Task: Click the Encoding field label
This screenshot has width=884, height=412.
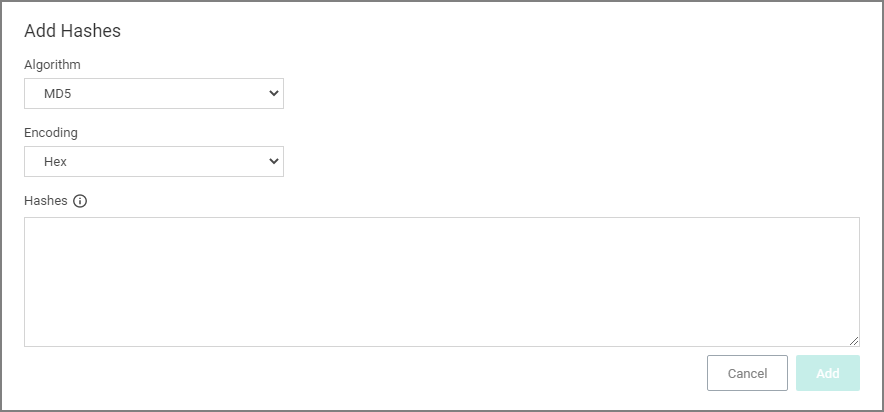Action: pos(51,133)
